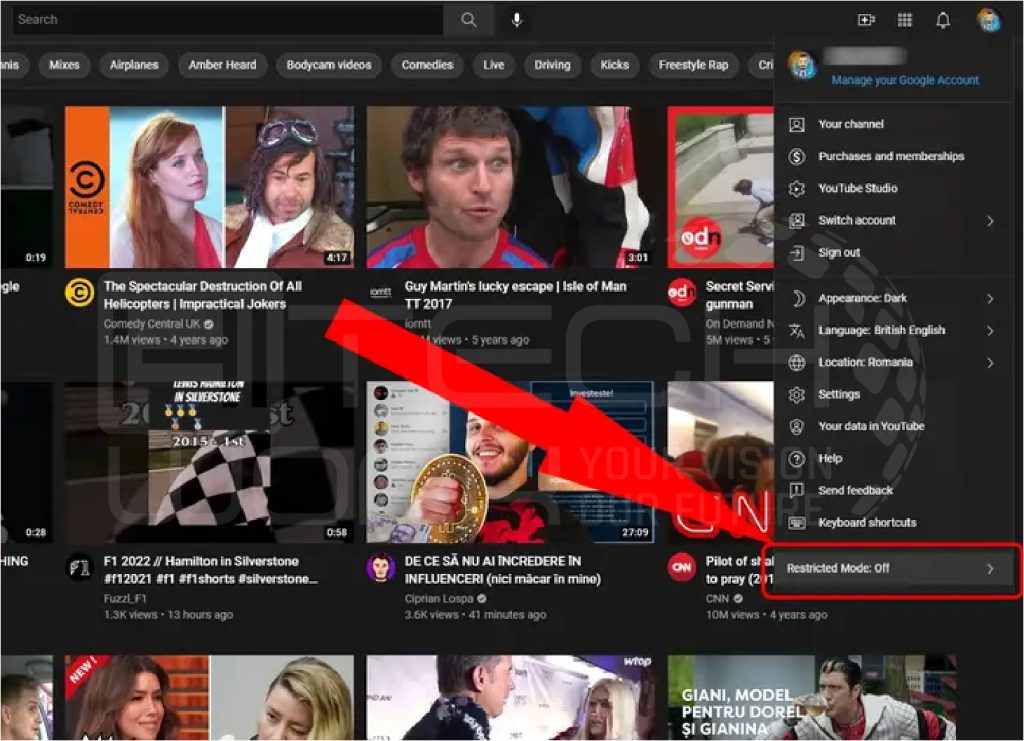Open the Impractical Jokers helicopters video thumbnail

pyautogui.click(x=210, y=187)
